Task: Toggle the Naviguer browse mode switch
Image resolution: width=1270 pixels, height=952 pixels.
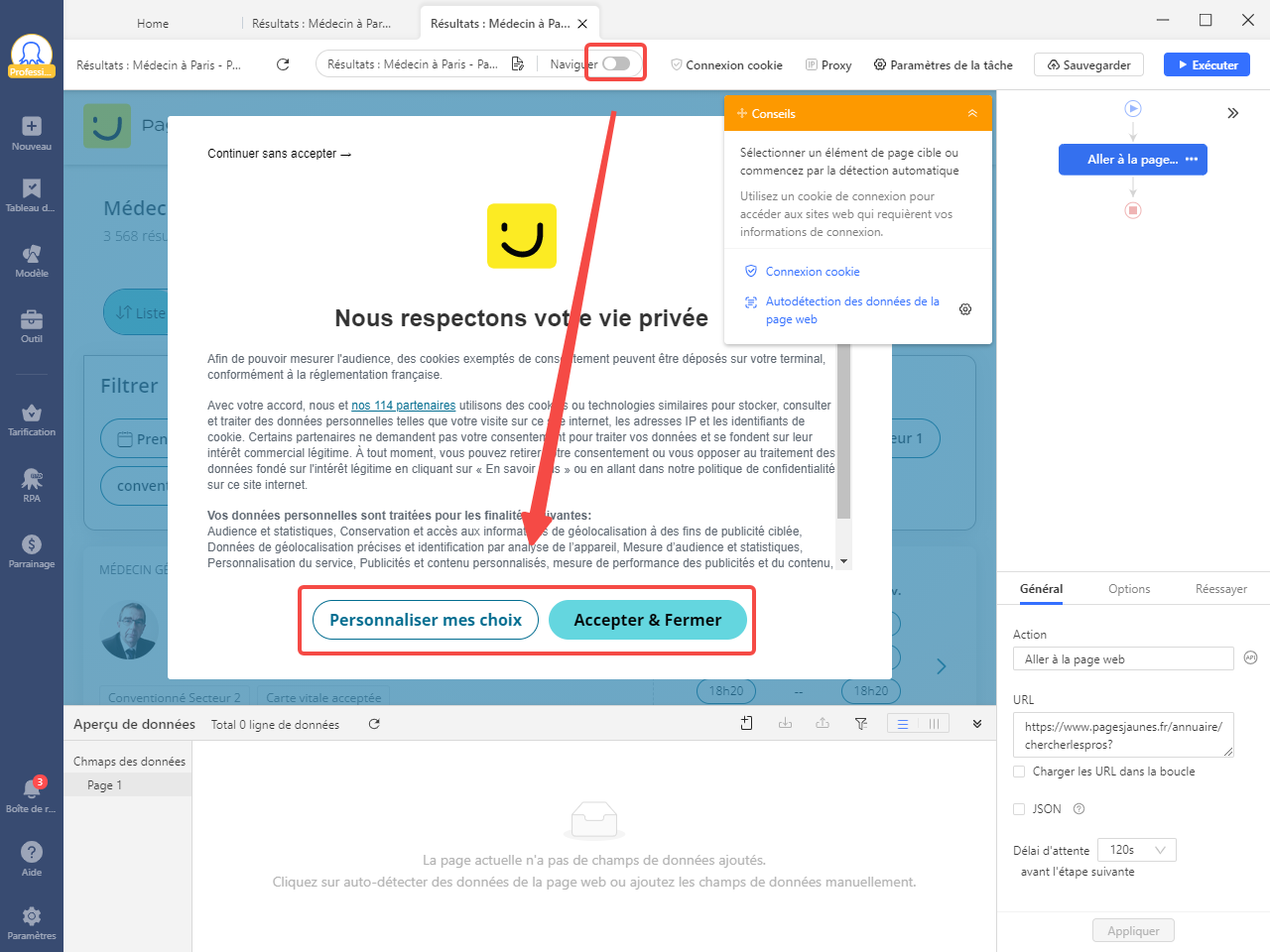Action: pyautogui.click(x=616, y=63)
